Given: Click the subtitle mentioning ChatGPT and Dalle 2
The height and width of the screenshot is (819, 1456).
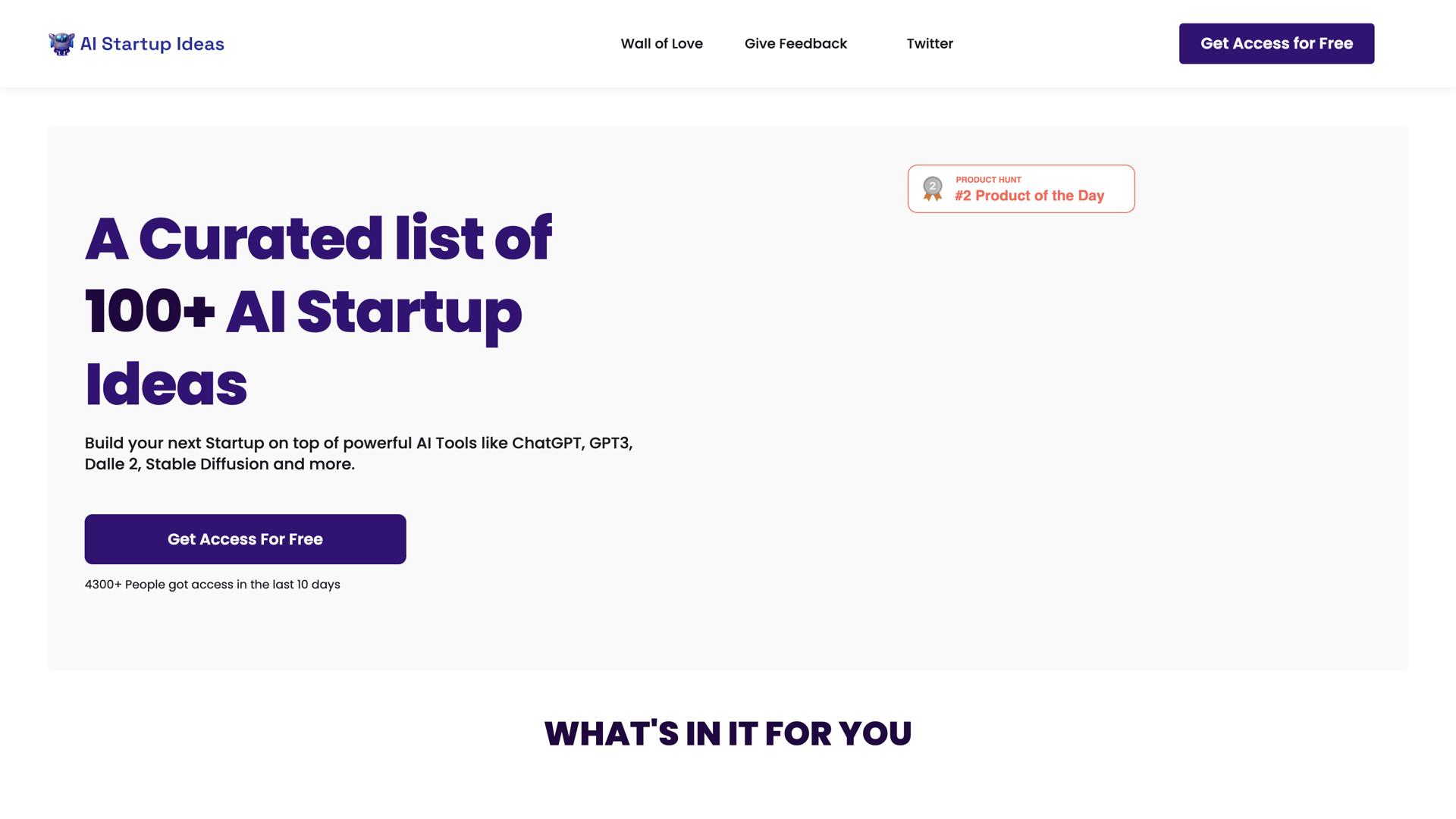Looking at the screenshot, I should coord(358,453).
